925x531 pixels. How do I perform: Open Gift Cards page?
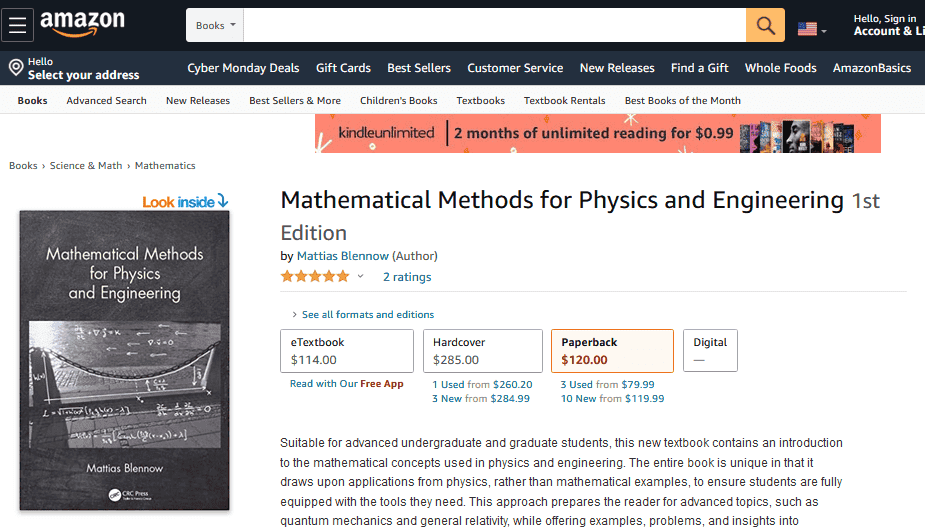(x=343, y=68)
